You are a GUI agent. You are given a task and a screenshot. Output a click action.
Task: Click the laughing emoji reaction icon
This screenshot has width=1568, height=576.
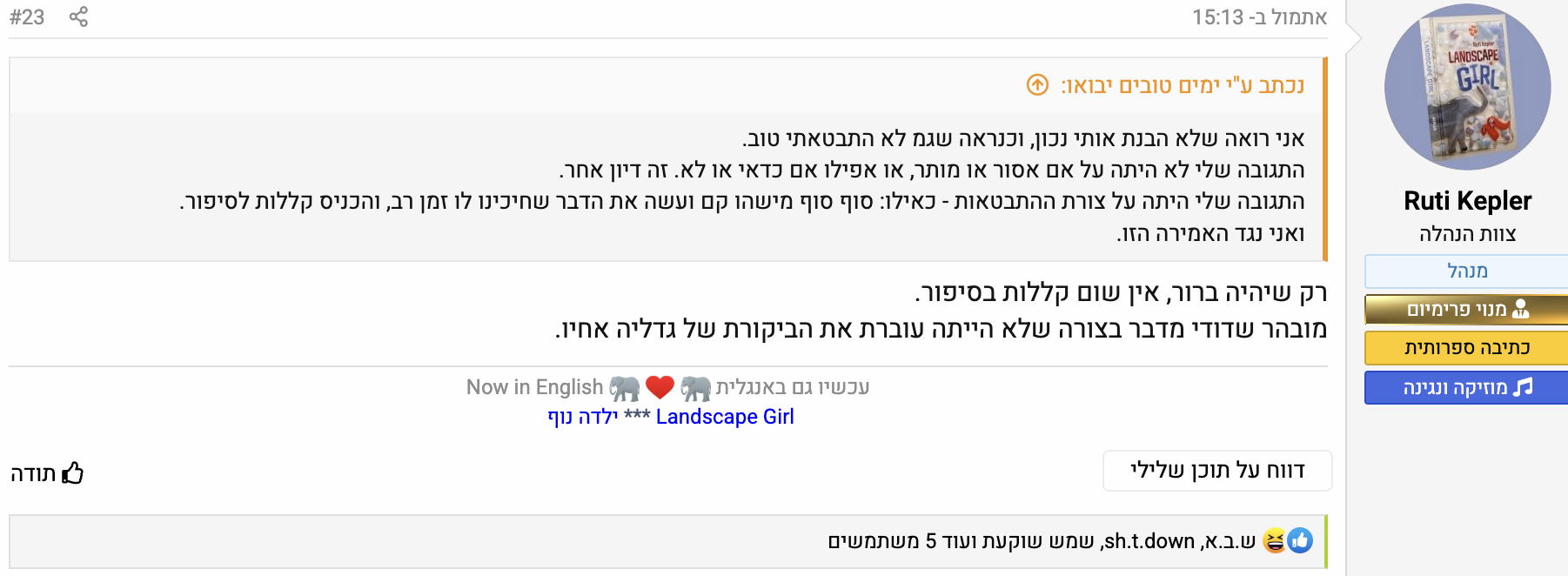click(x=1274, y=540)
